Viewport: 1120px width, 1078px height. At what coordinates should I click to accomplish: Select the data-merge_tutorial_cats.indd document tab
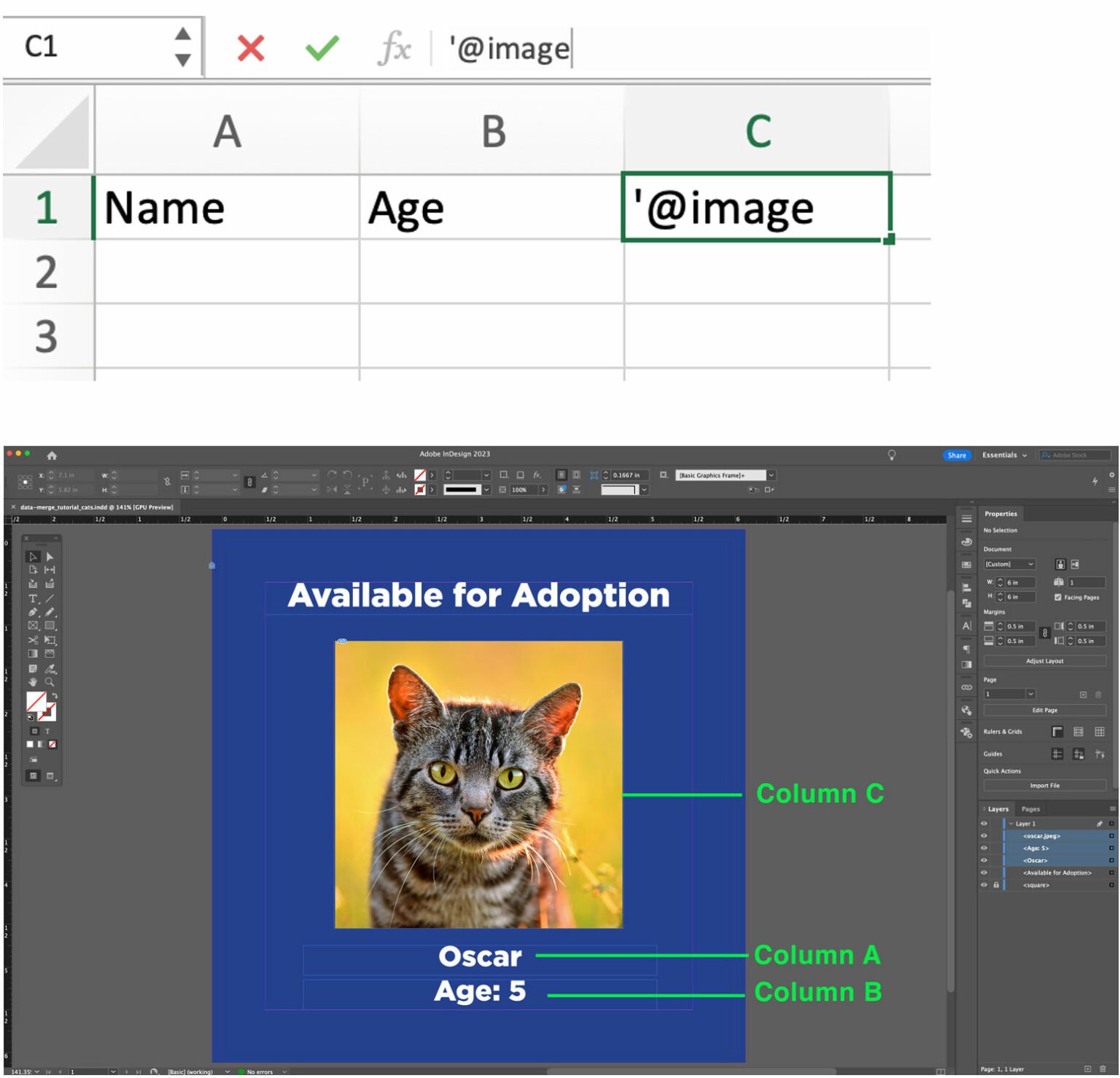[96, 507]
